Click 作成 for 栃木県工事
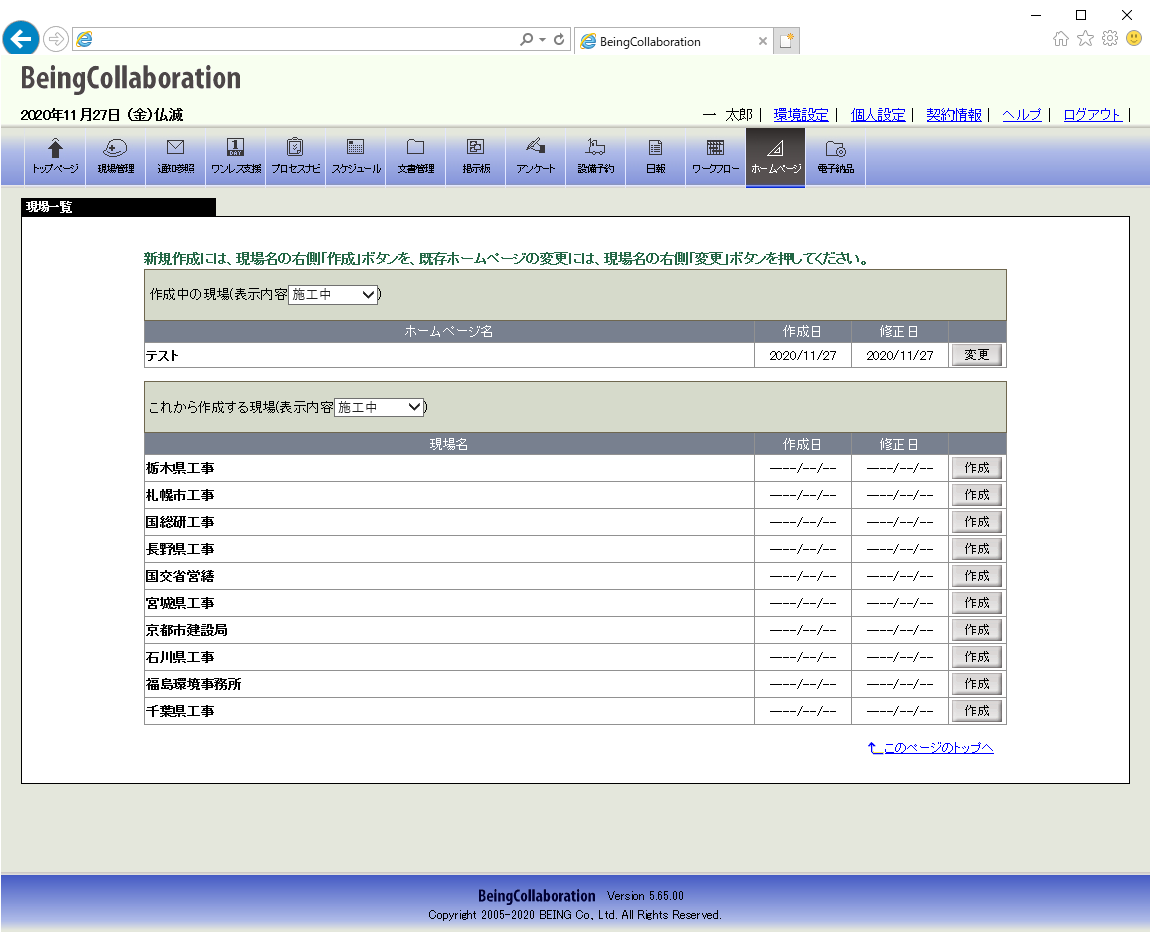Screen dimensions: 1151x933 point(977,468)
